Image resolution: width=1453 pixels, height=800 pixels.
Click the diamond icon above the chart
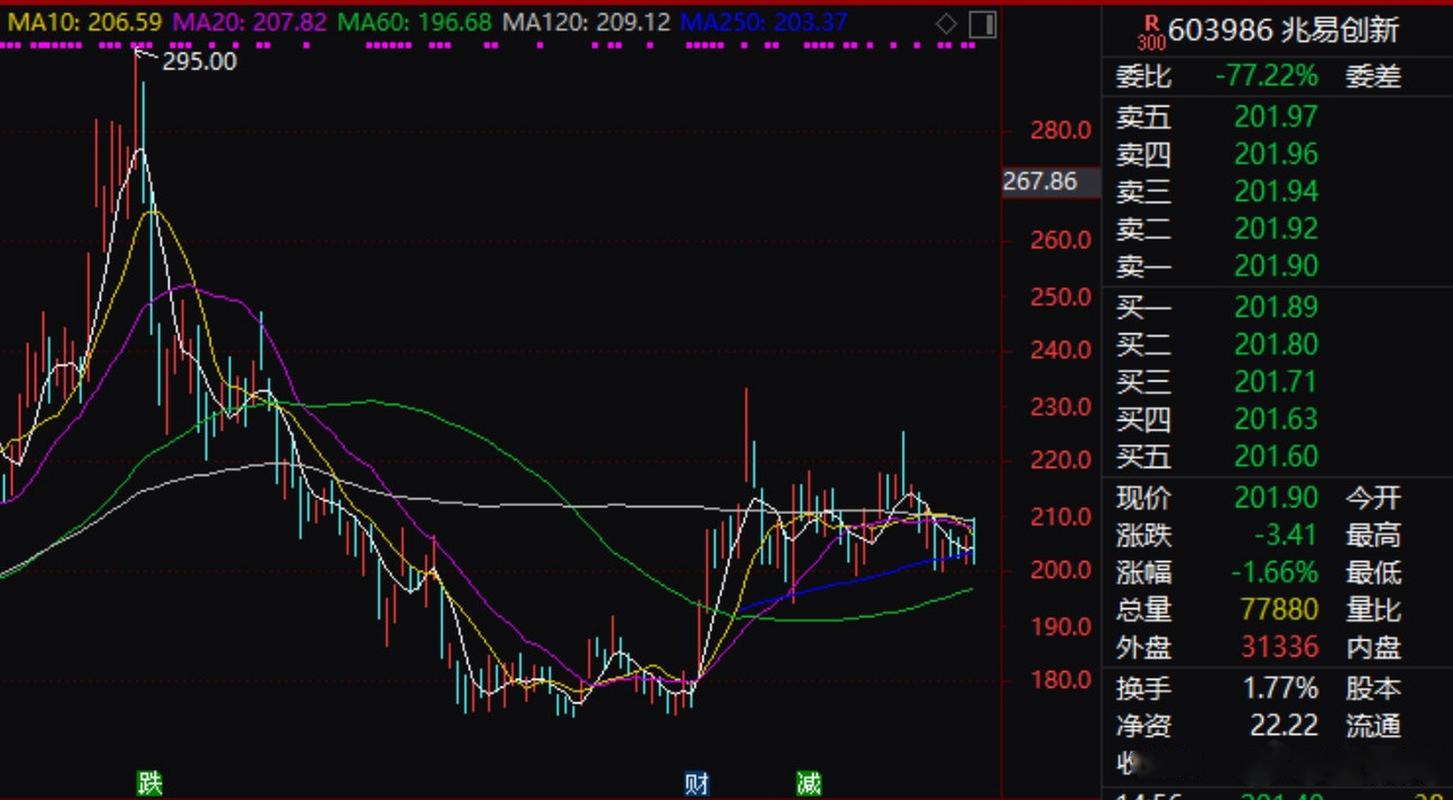pyautogui.click(x=946, y=24)
